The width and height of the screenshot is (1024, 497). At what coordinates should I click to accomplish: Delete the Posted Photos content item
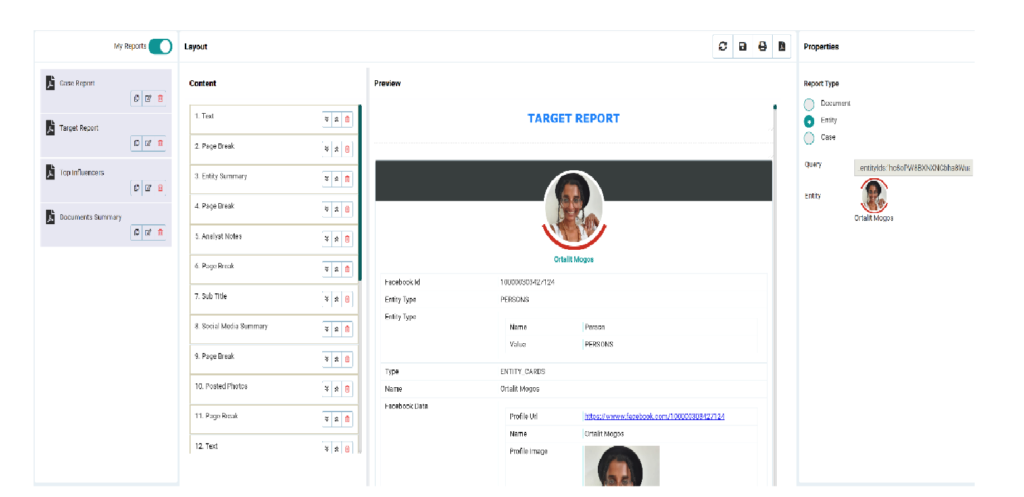click(x=348, y=389)
